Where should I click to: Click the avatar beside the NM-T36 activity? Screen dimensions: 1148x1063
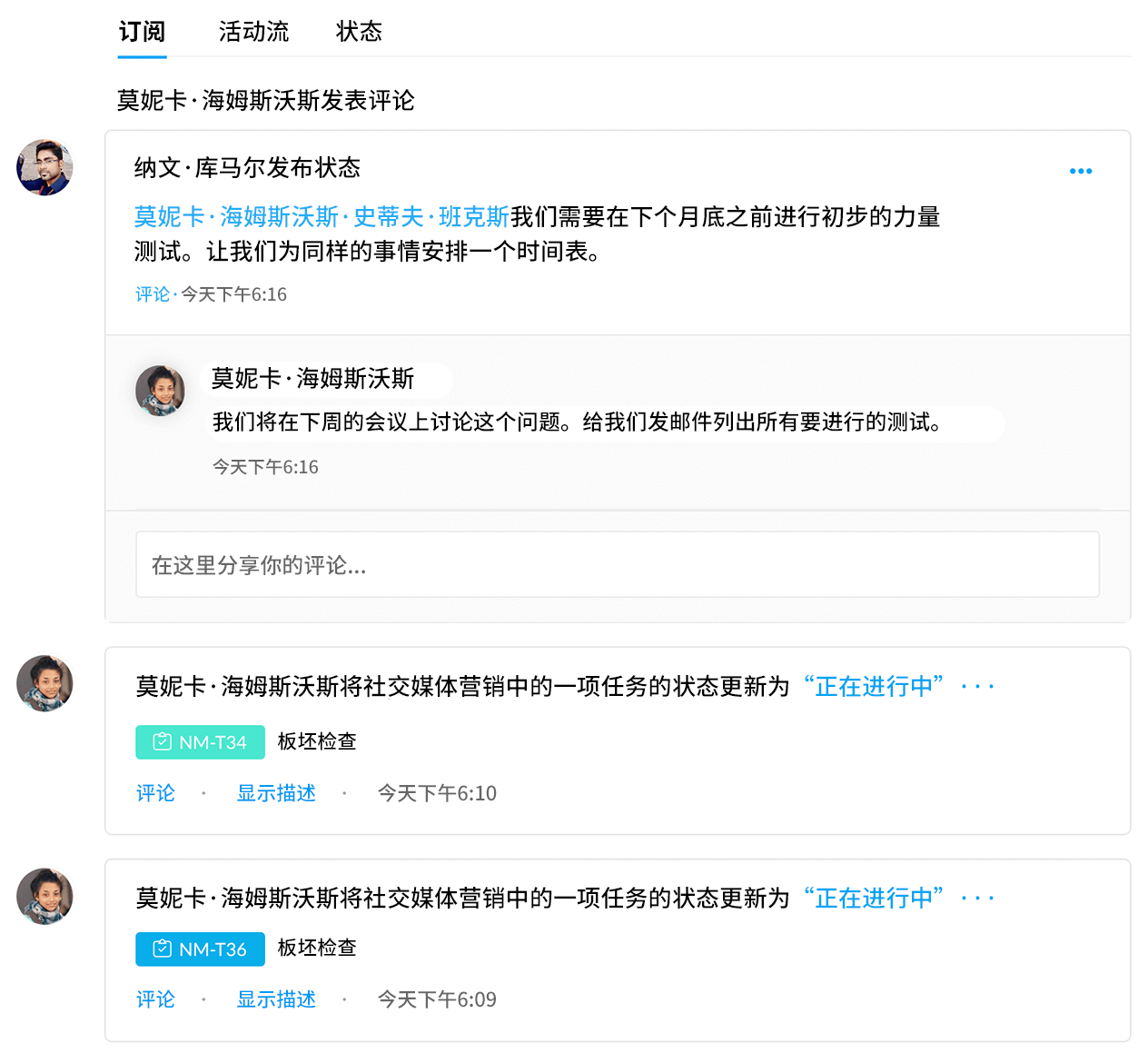click(45, 896)
